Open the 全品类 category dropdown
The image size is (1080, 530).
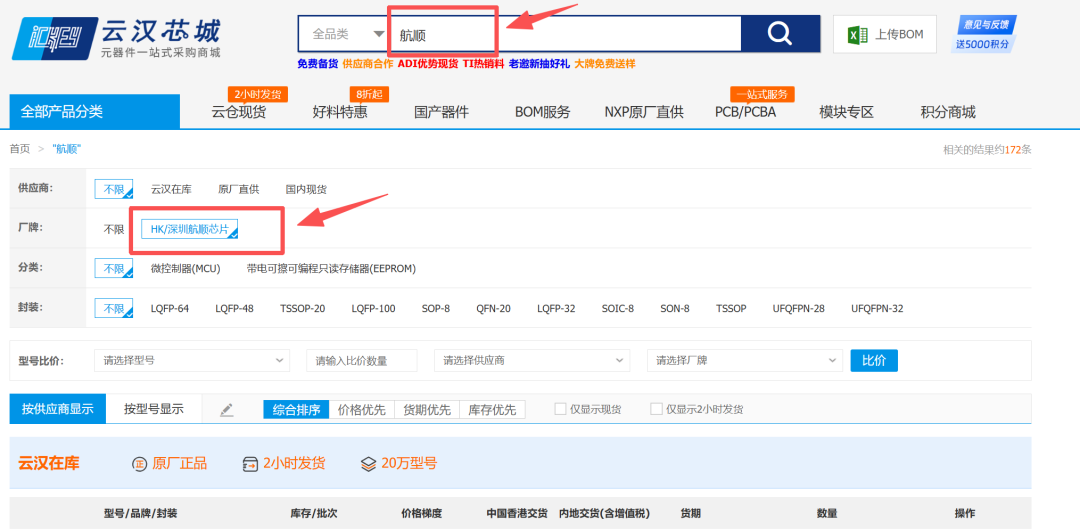point(346,34)
